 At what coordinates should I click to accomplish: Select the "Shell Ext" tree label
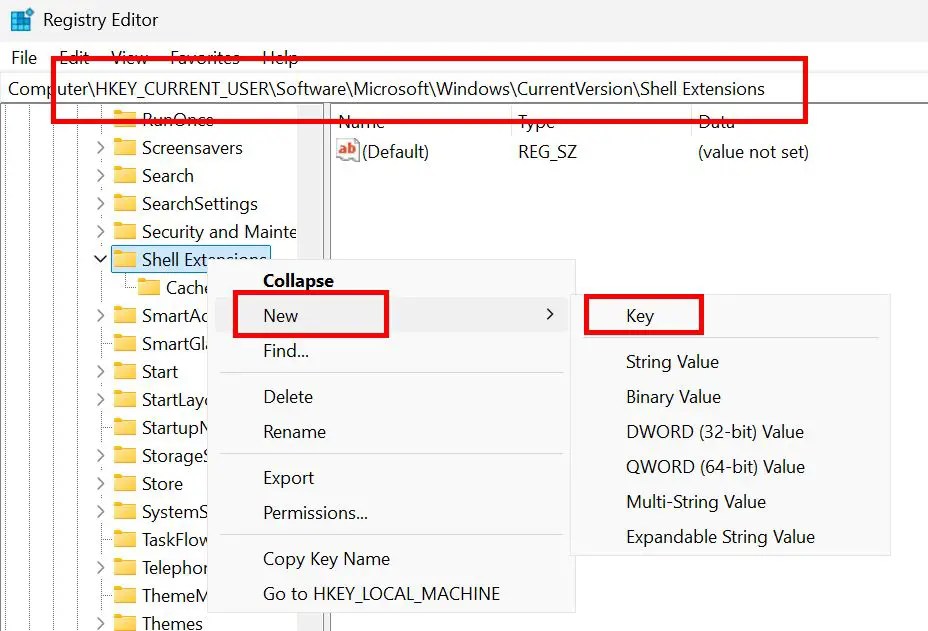point(204,259)
